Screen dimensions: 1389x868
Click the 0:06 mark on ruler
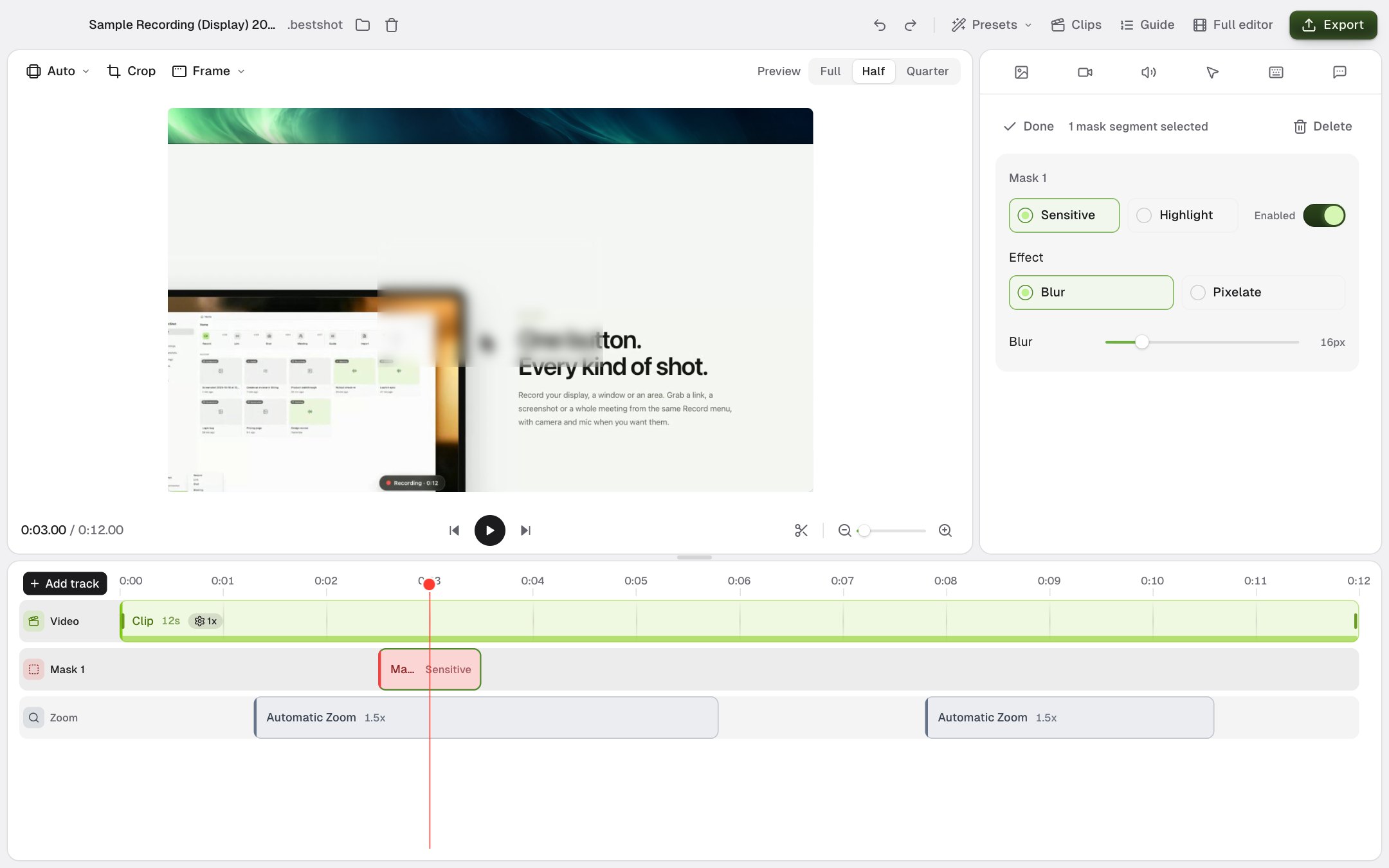coord(739,581)
